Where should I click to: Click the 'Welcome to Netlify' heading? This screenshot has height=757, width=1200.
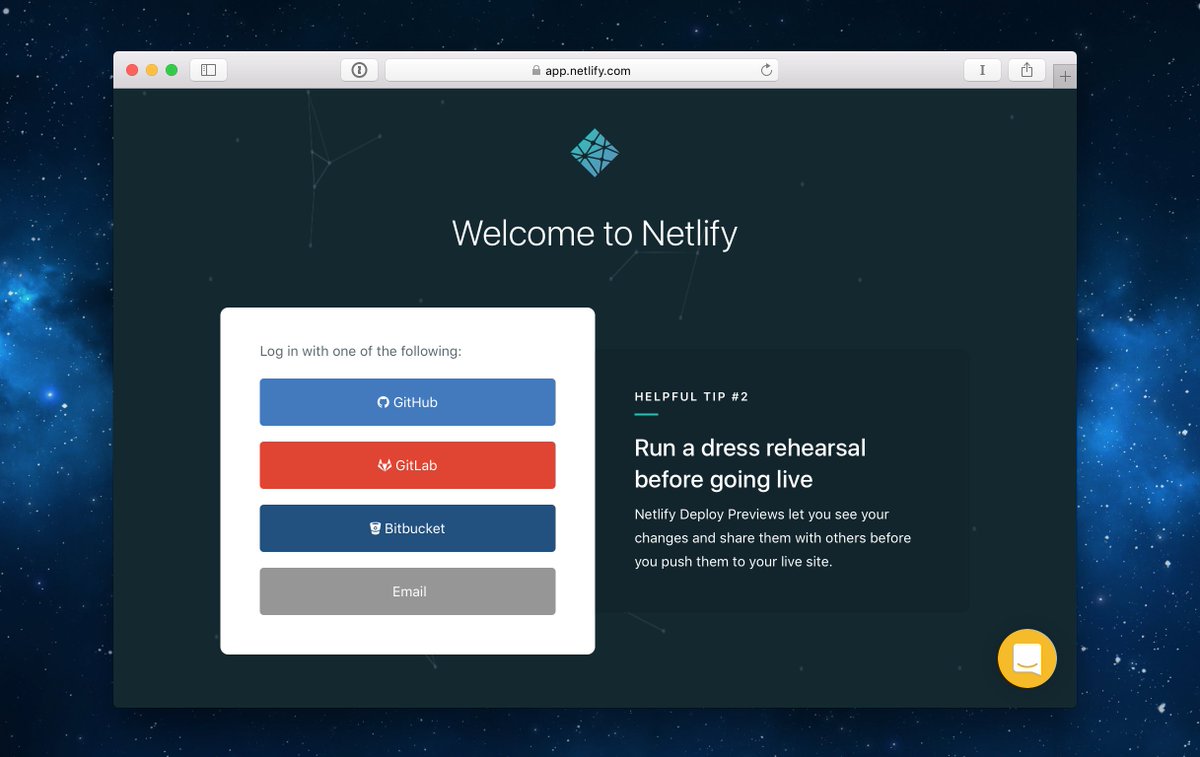(595, 233)
